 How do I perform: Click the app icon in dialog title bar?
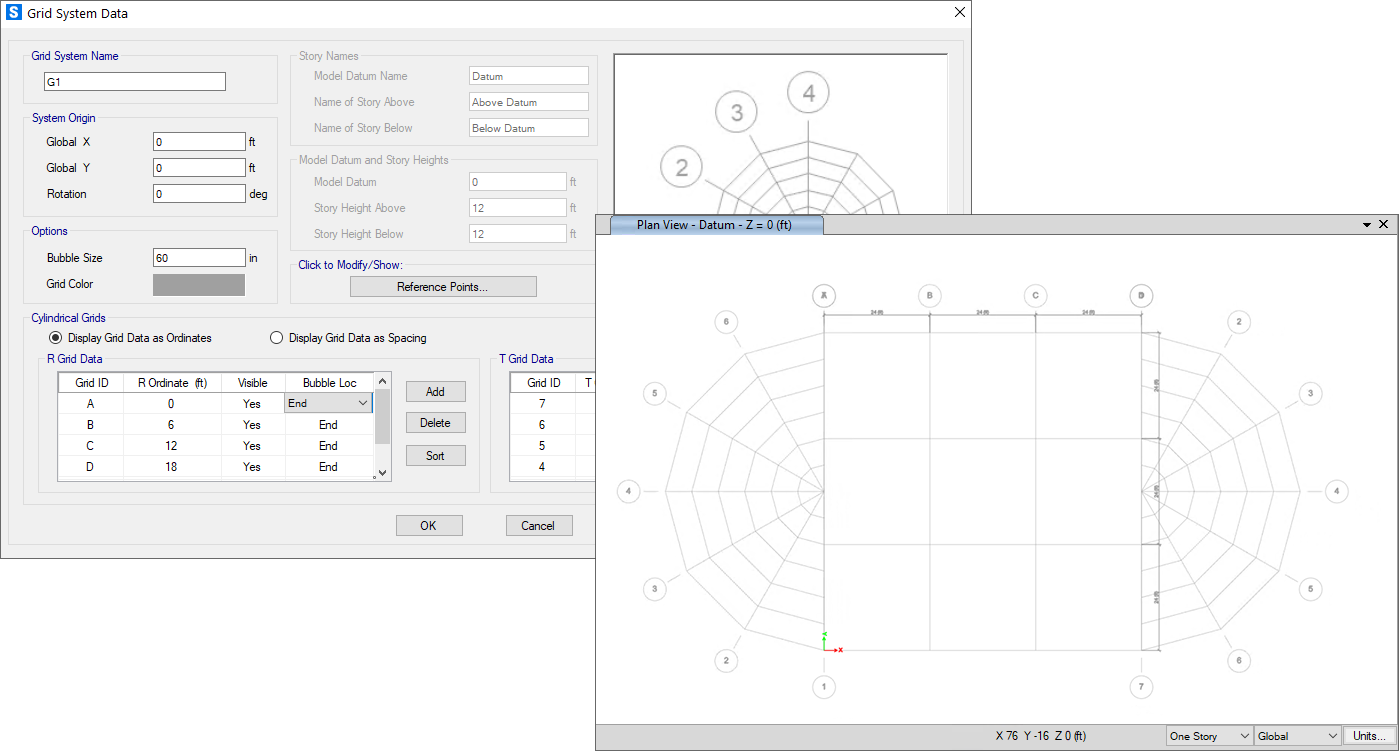pyautogui.click(x=14, y=13)
